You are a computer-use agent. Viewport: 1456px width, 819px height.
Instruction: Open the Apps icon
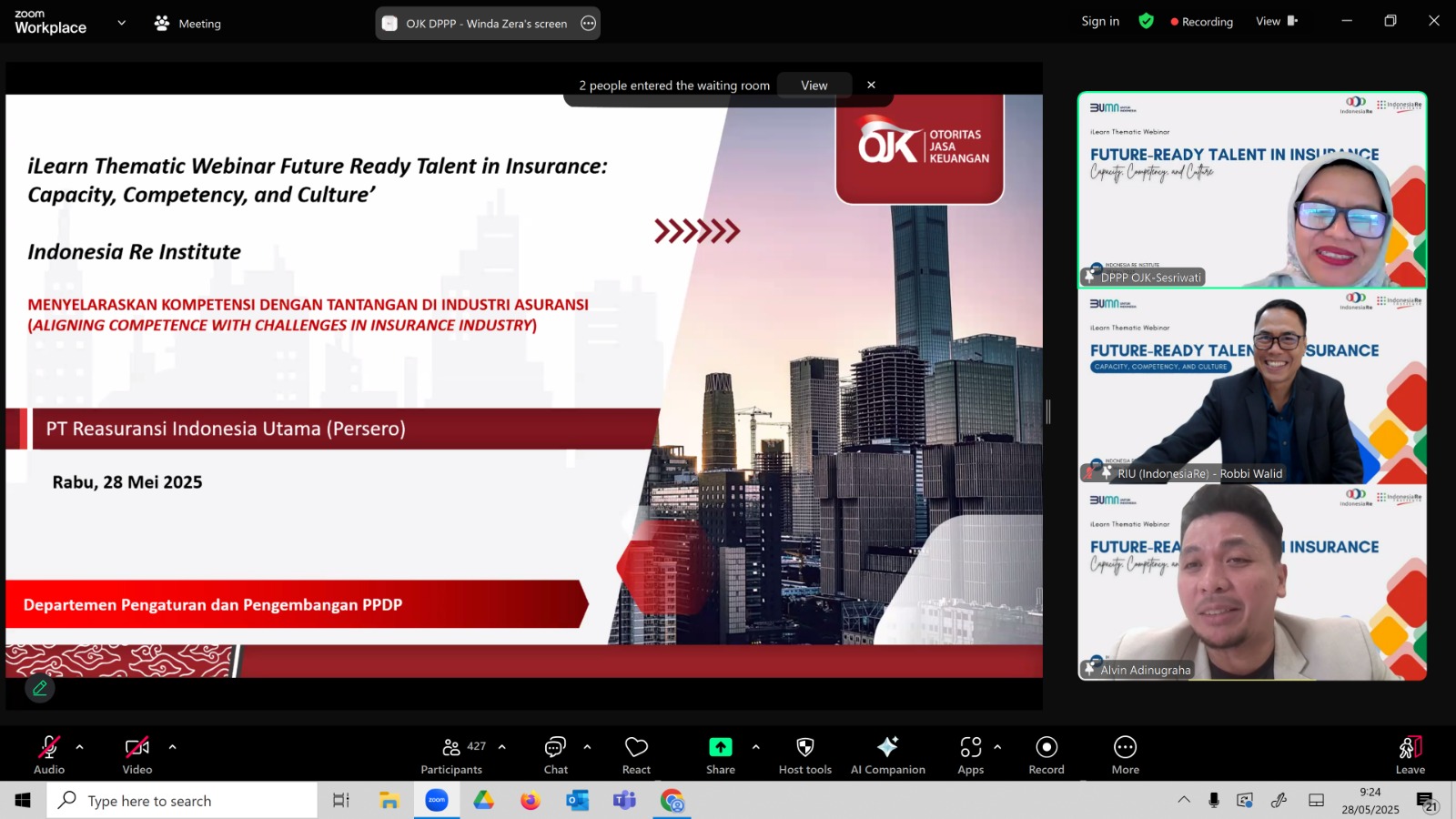click(971, 747)
